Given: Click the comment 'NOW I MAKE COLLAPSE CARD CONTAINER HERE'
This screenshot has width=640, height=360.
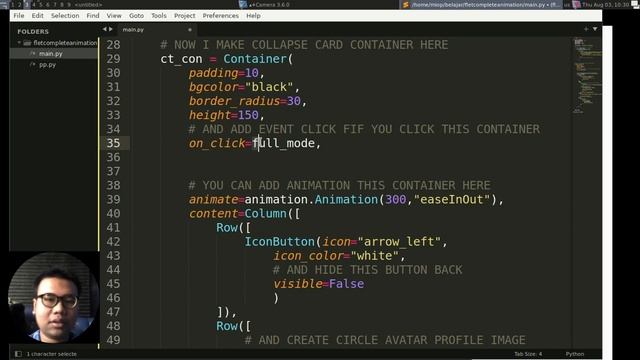Looking at the screenshot, I should [x=311, y=45].
